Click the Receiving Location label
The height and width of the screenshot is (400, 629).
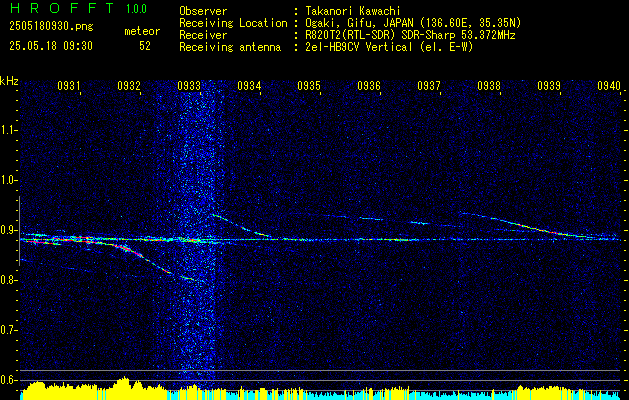[233, 23]
